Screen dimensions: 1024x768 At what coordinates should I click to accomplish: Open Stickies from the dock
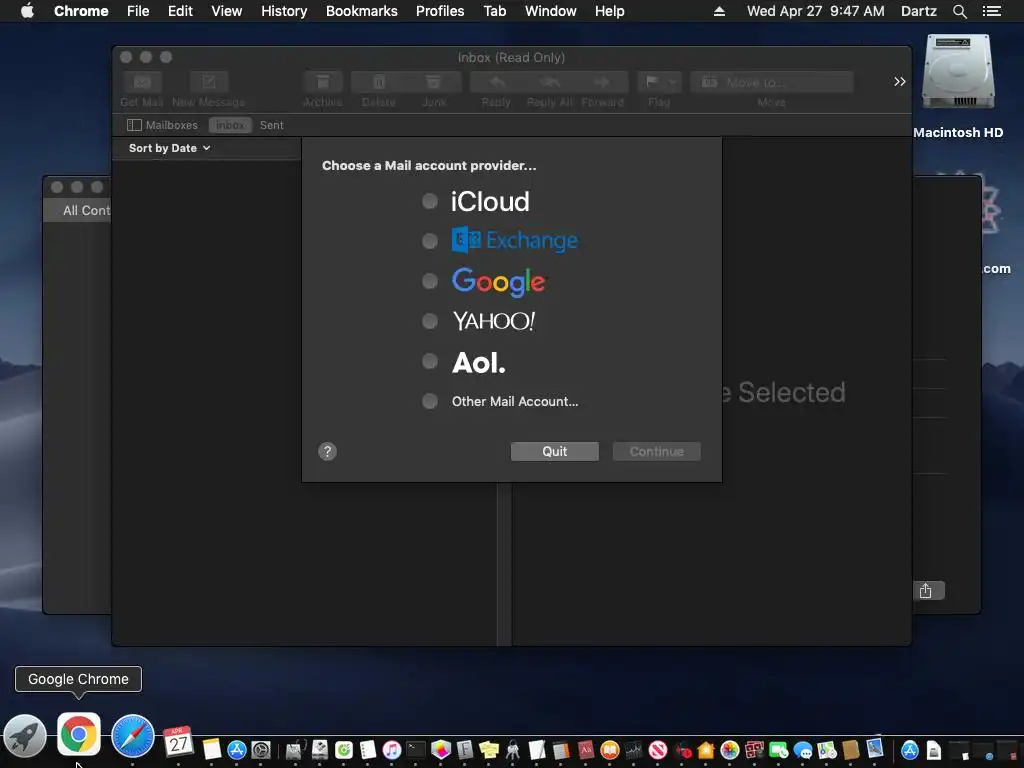tap(488, 750)
